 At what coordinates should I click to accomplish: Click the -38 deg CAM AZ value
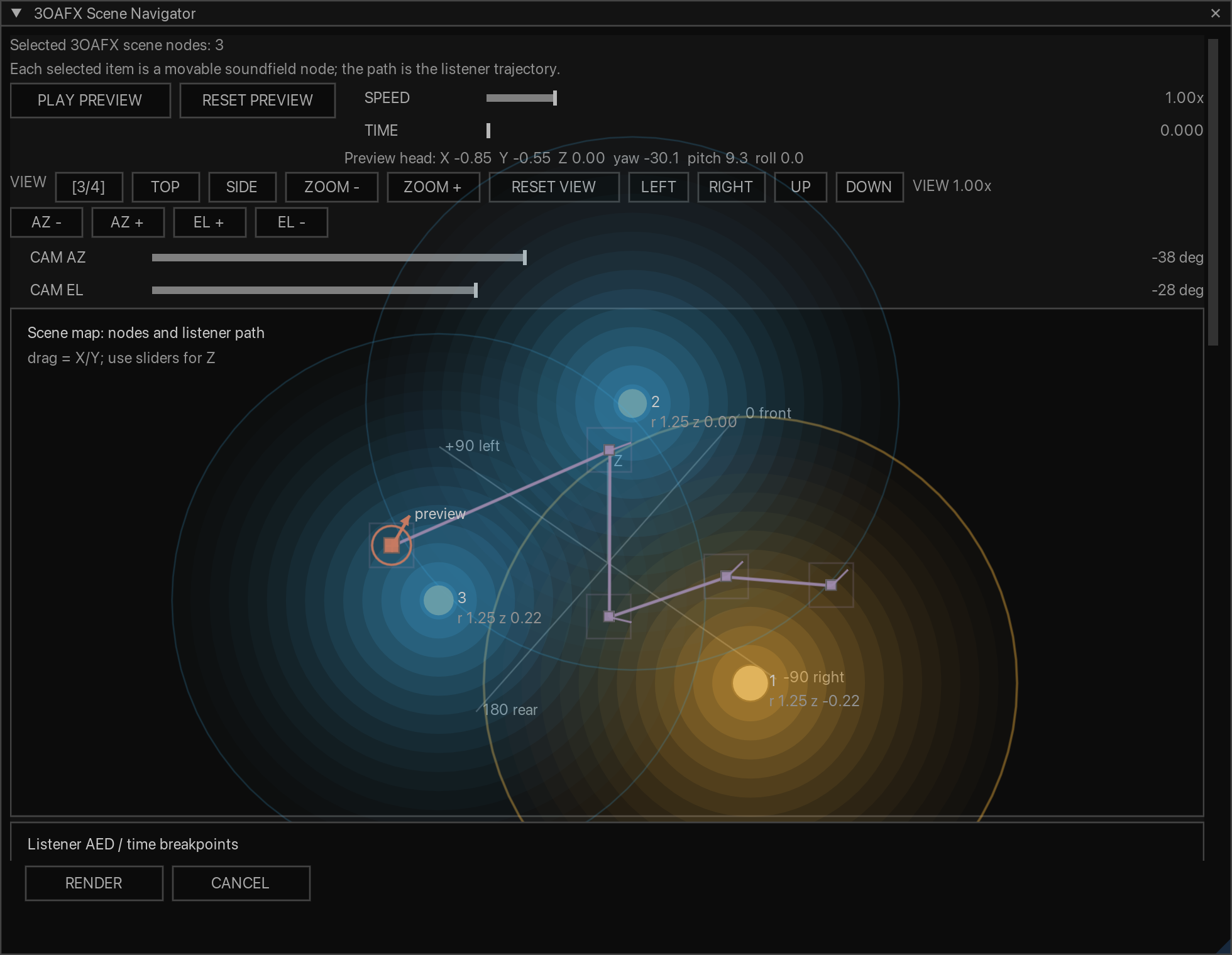(x=1177, y=258)
